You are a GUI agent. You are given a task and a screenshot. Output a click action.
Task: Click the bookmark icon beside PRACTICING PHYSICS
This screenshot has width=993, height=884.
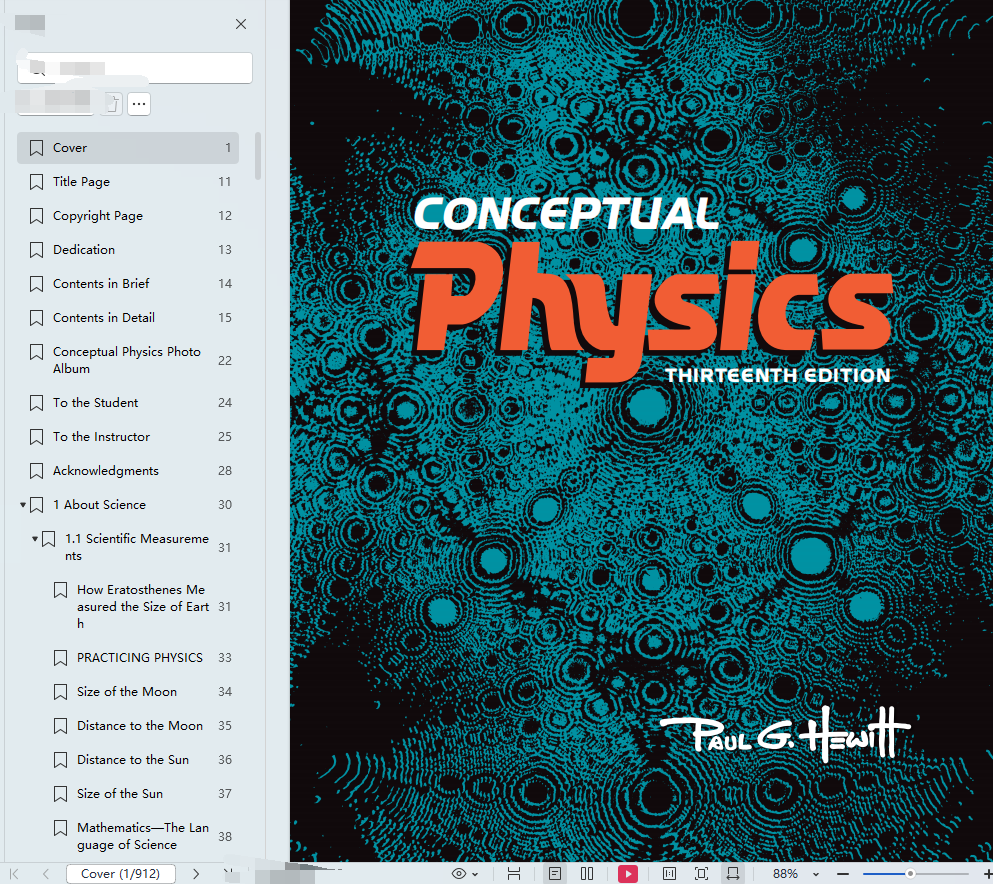point(60,658)
